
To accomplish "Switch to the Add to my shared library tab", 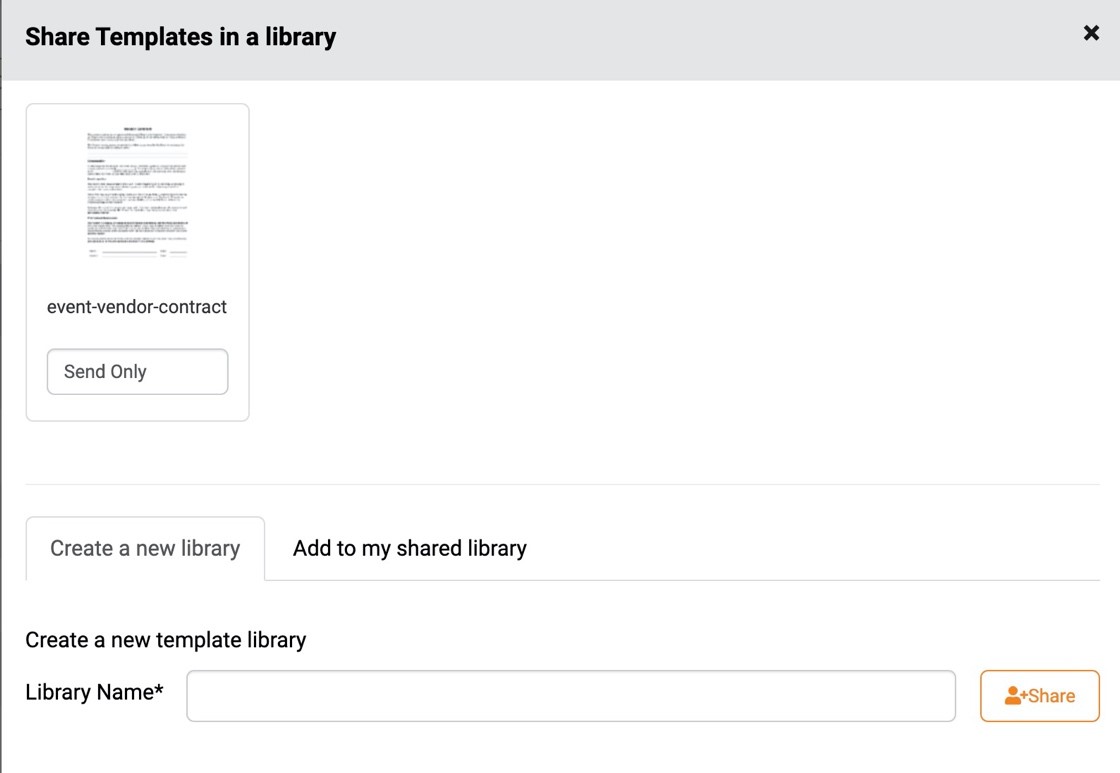I will (409, 548).
